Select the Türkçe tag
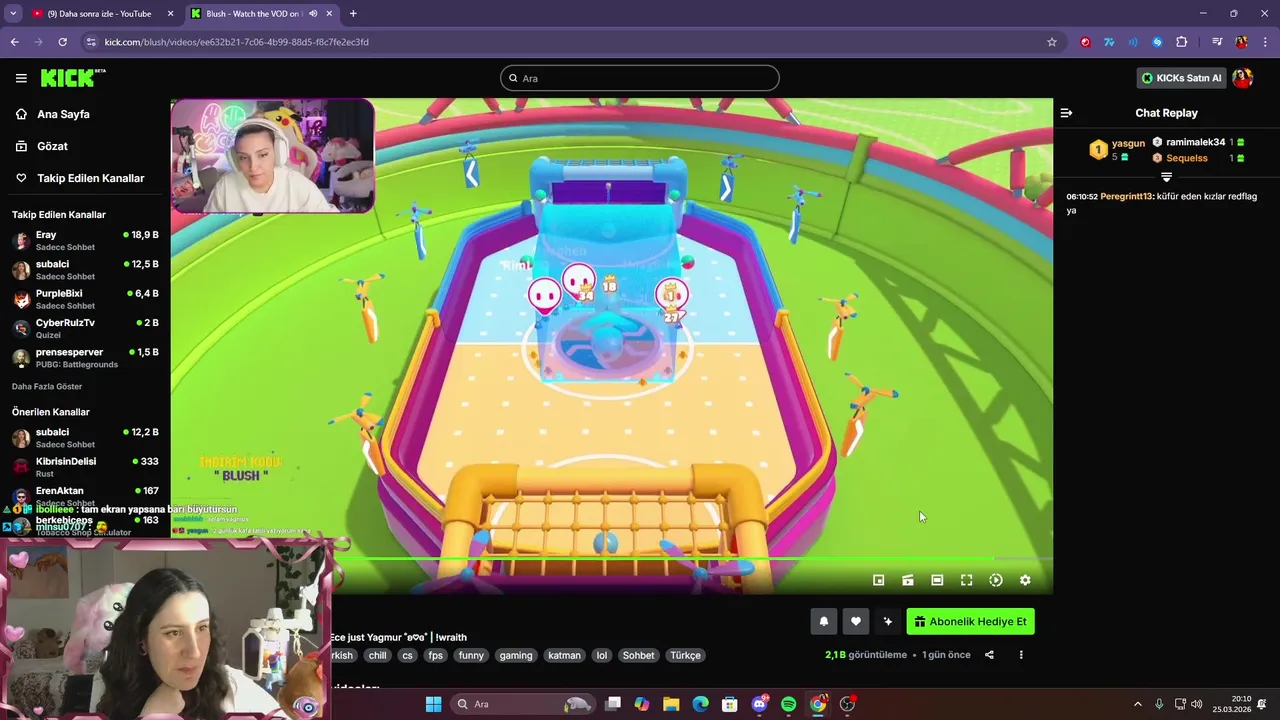 685,656
